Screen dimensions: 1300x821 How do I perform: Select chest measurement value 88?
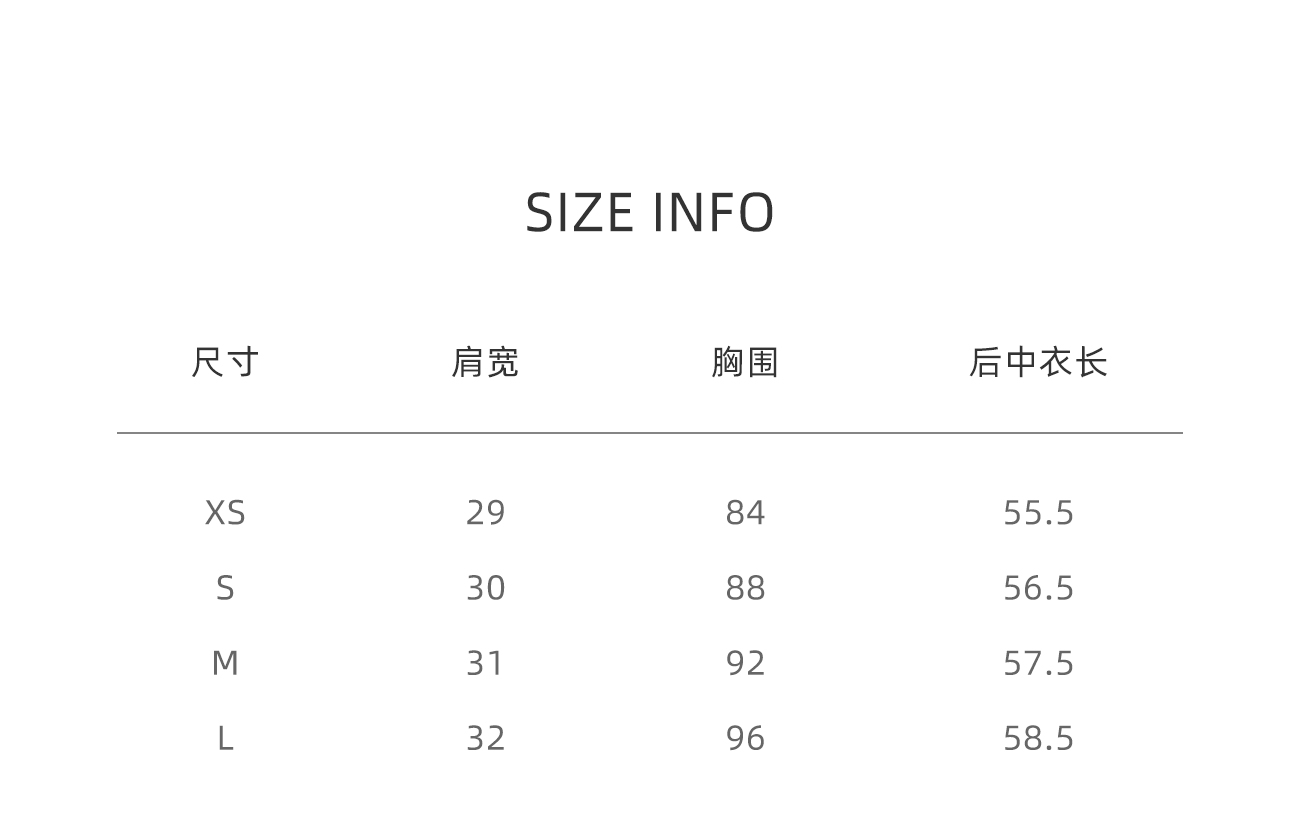tap(745, 588)
